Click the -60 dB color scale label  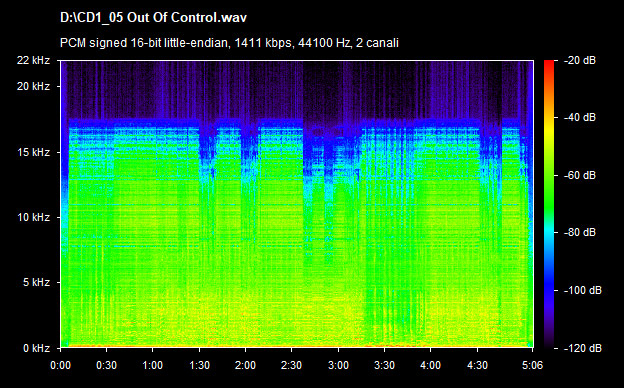(580, 175)
